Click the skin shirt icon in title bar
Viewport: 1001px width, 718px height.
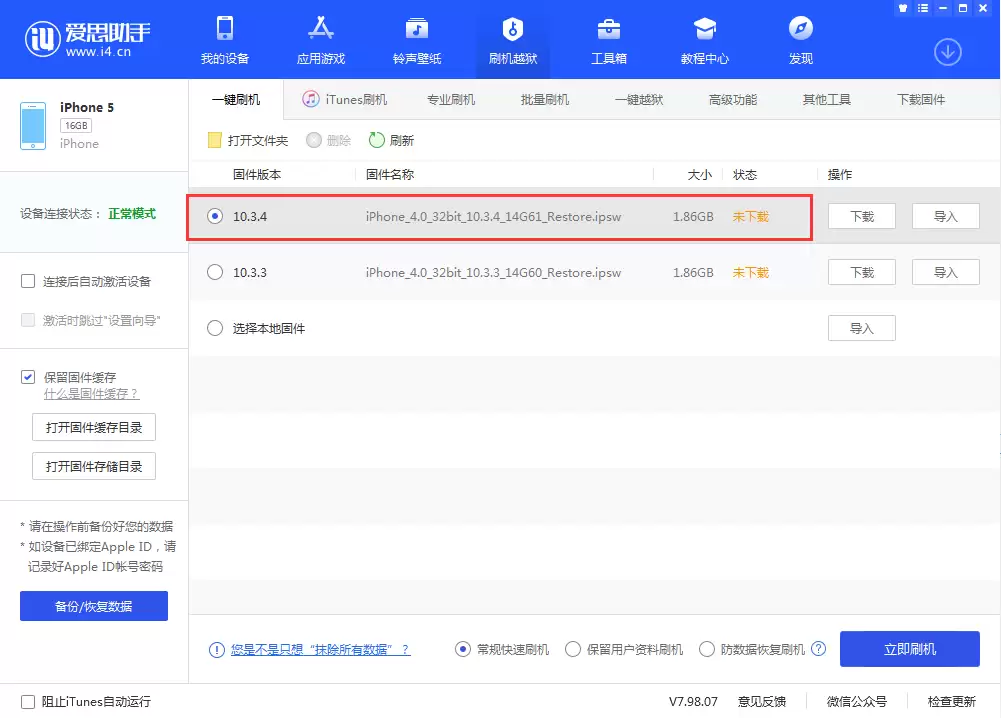[903, 8]
